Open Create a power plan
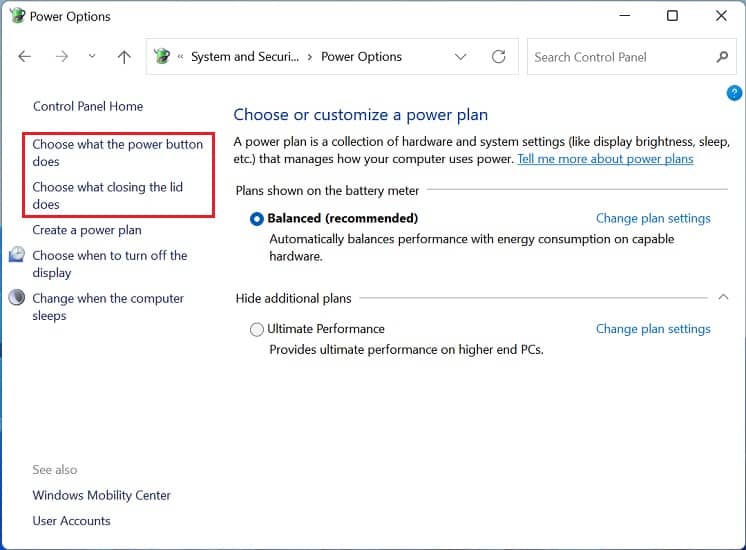Screen dimensions: 746x550 click(x=87, y=230)
